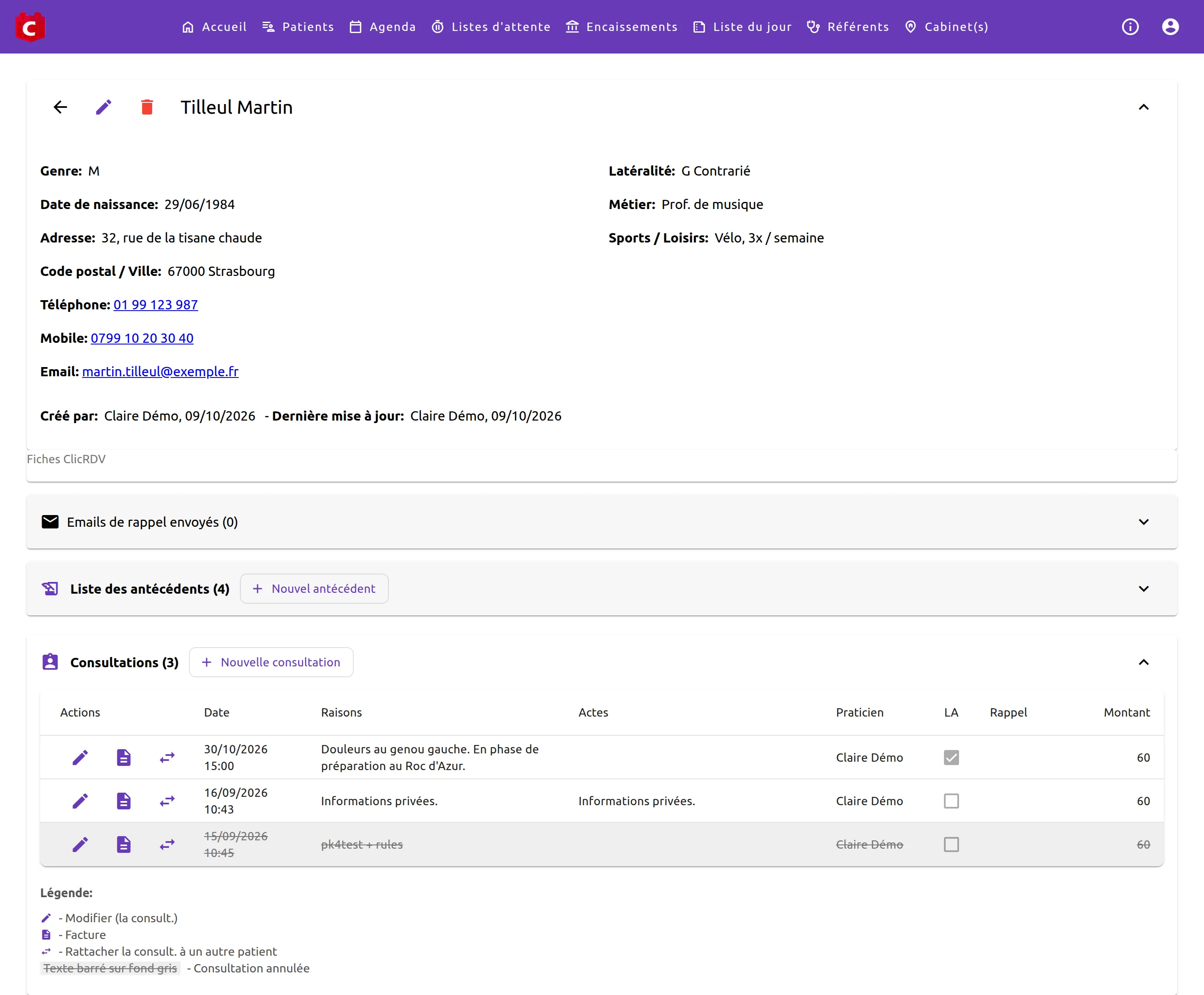Viewport: 1204px width, 995px height.
Task: Click Nouvelle consultation button
Action: click(x=271, y=662)
